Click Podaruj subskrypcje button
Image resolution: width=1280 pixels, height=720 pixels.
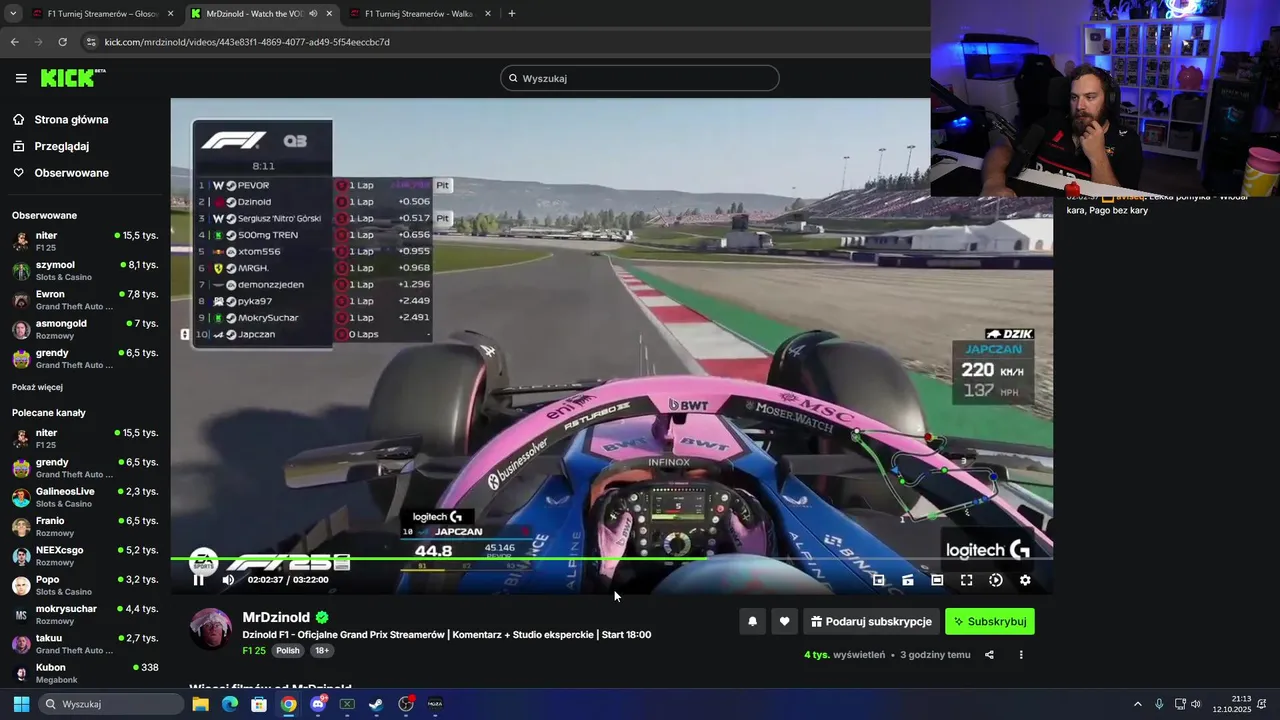[871, 621]
